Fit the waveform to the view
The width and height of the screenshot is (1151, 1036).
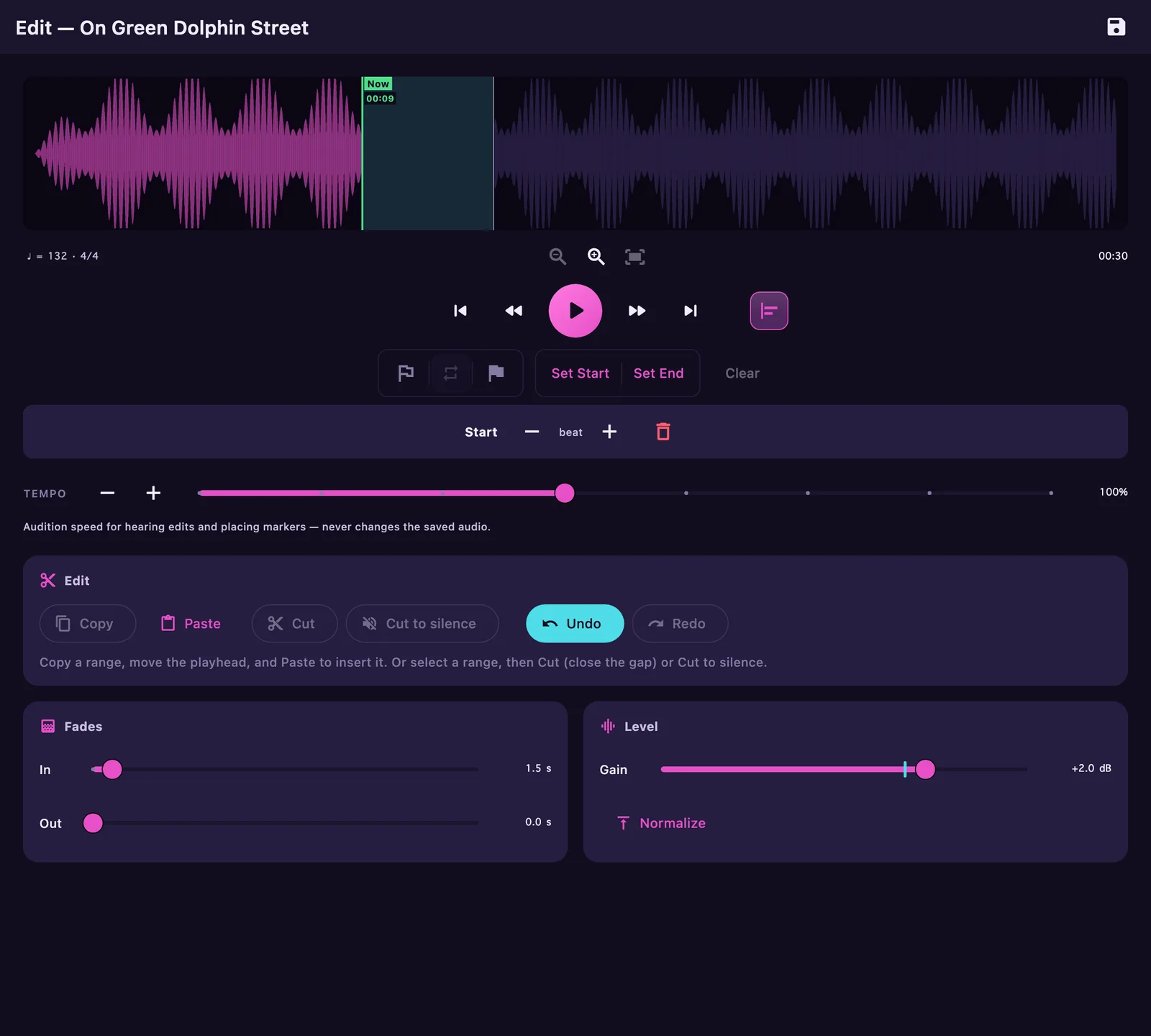click(634, 256)
